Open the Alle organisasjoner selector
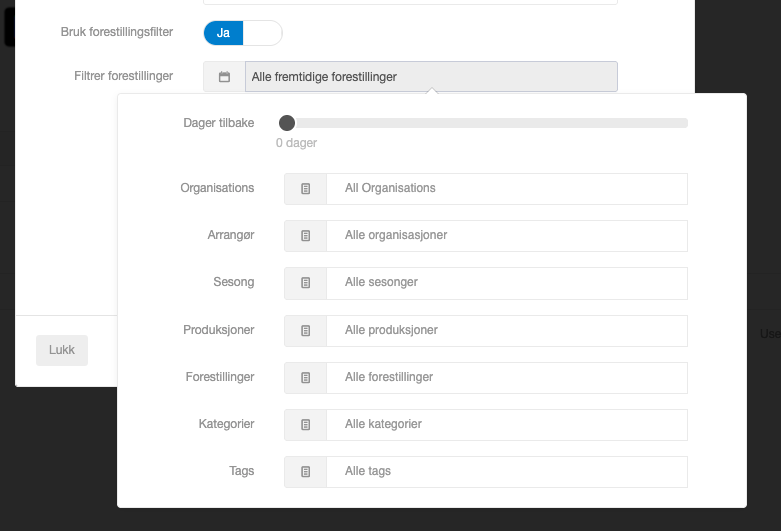 coord(507,236)
